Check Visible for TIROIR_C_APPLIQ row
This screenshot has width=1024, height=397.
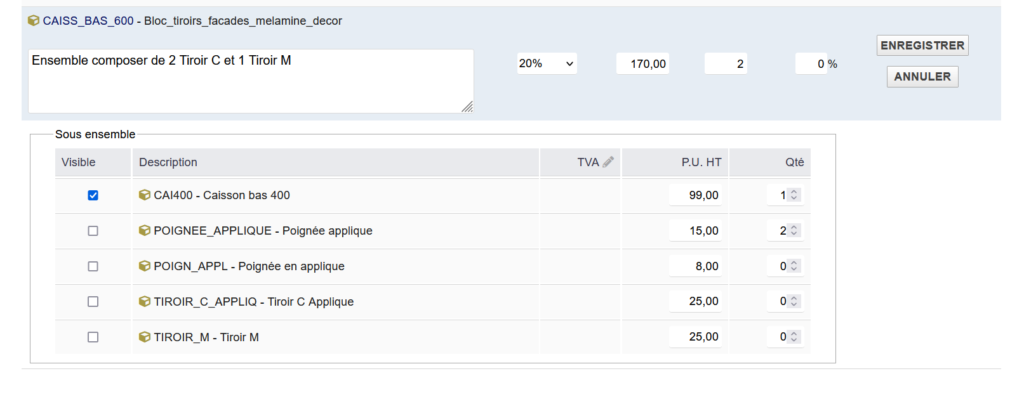pyautogui.click(x=93, y=302)
